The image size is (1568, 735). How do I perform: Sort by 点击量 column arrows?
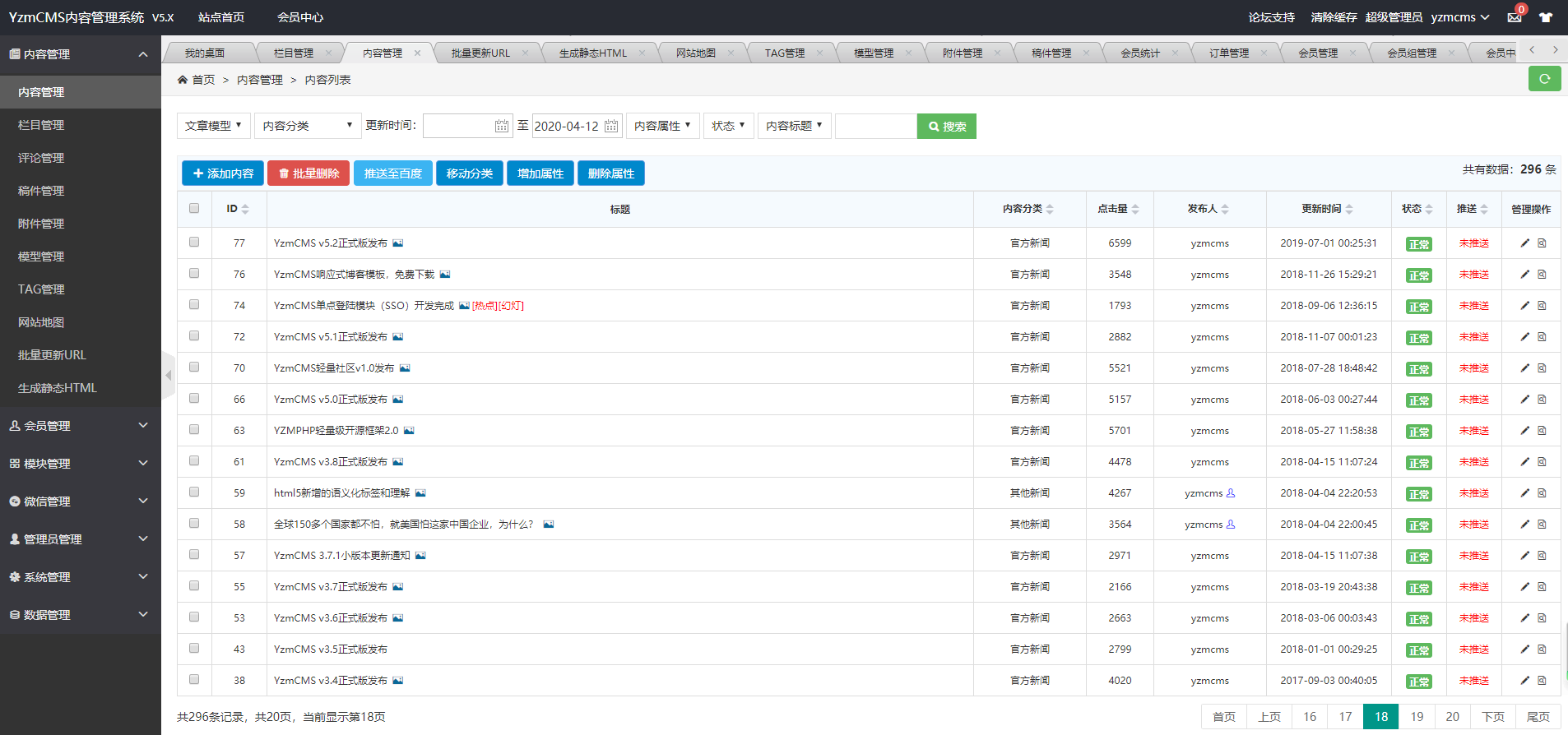(x=1135, y=210)
